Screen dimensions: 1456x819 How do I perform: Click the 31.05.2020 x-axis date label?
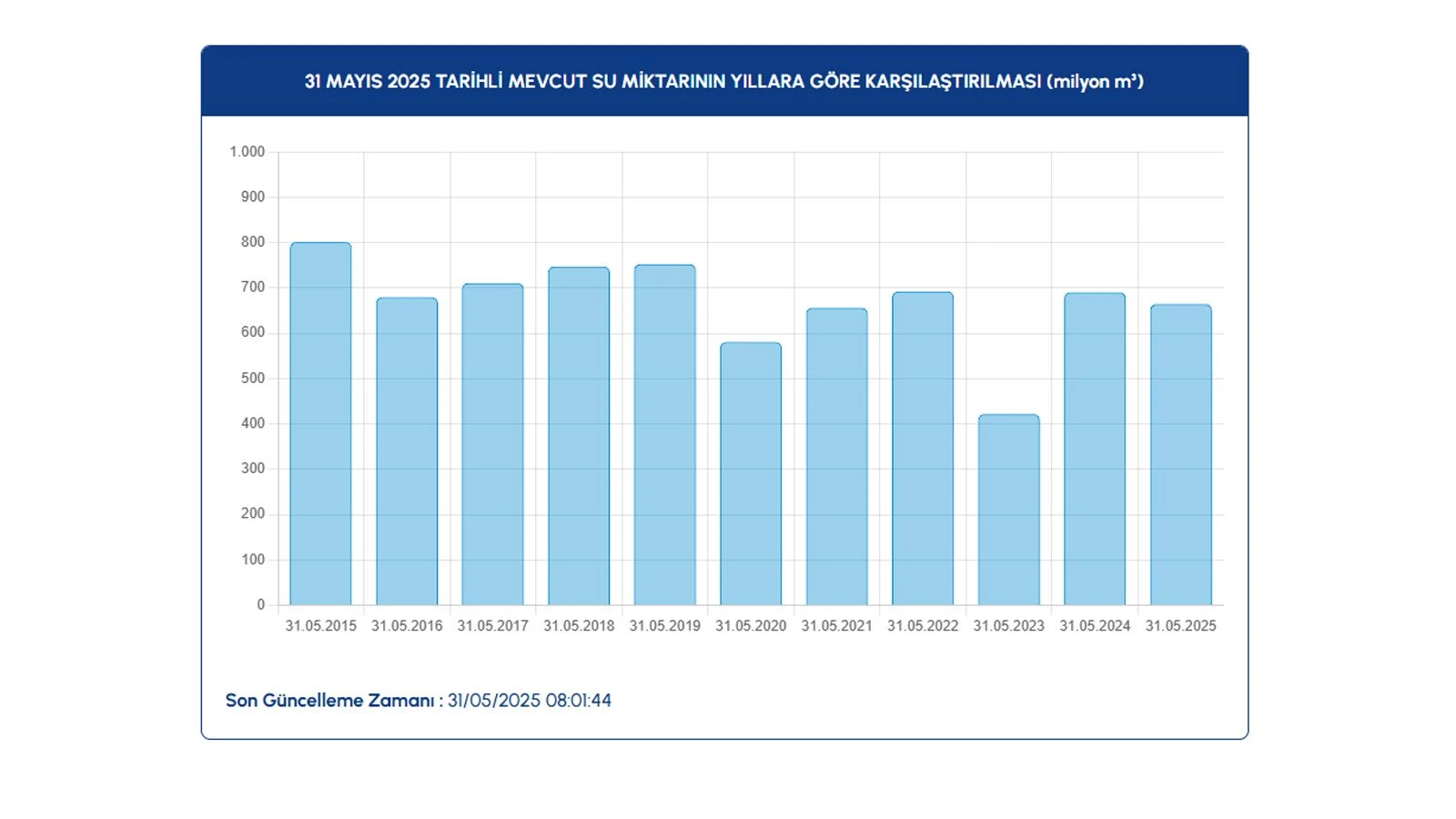(x=751, y=626)
